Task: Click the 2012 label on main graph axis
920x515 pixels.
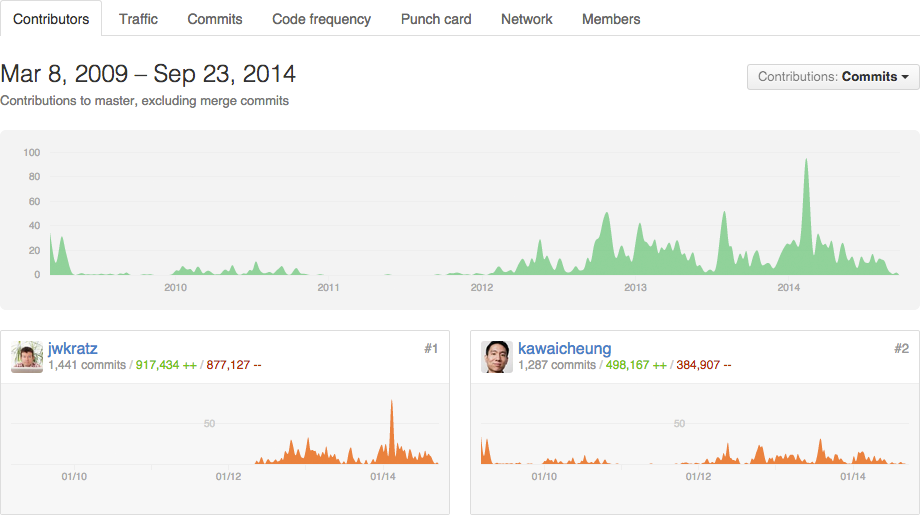Action: 482,287
